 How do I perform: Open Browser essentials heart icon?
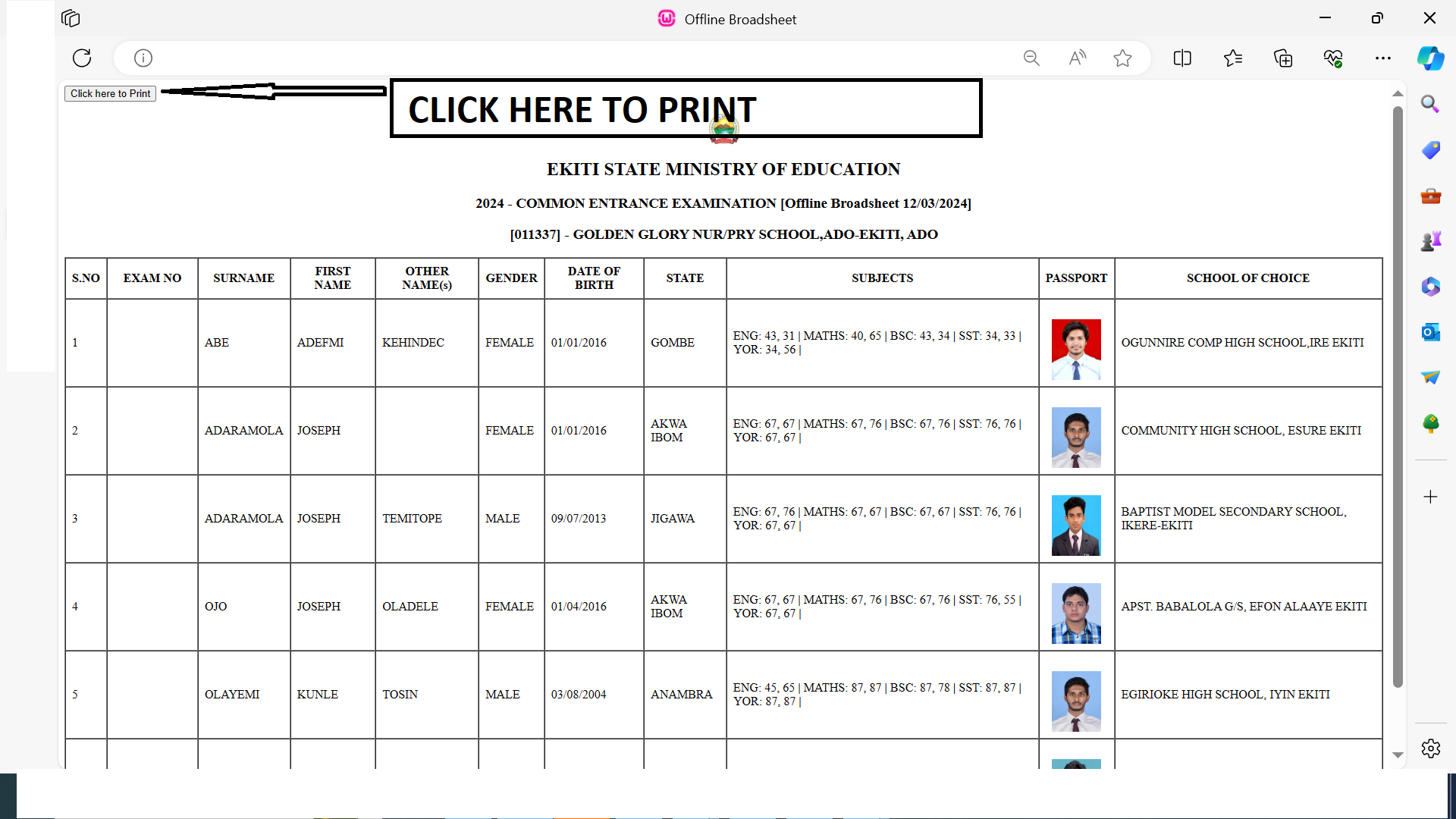coord(1333,58)
